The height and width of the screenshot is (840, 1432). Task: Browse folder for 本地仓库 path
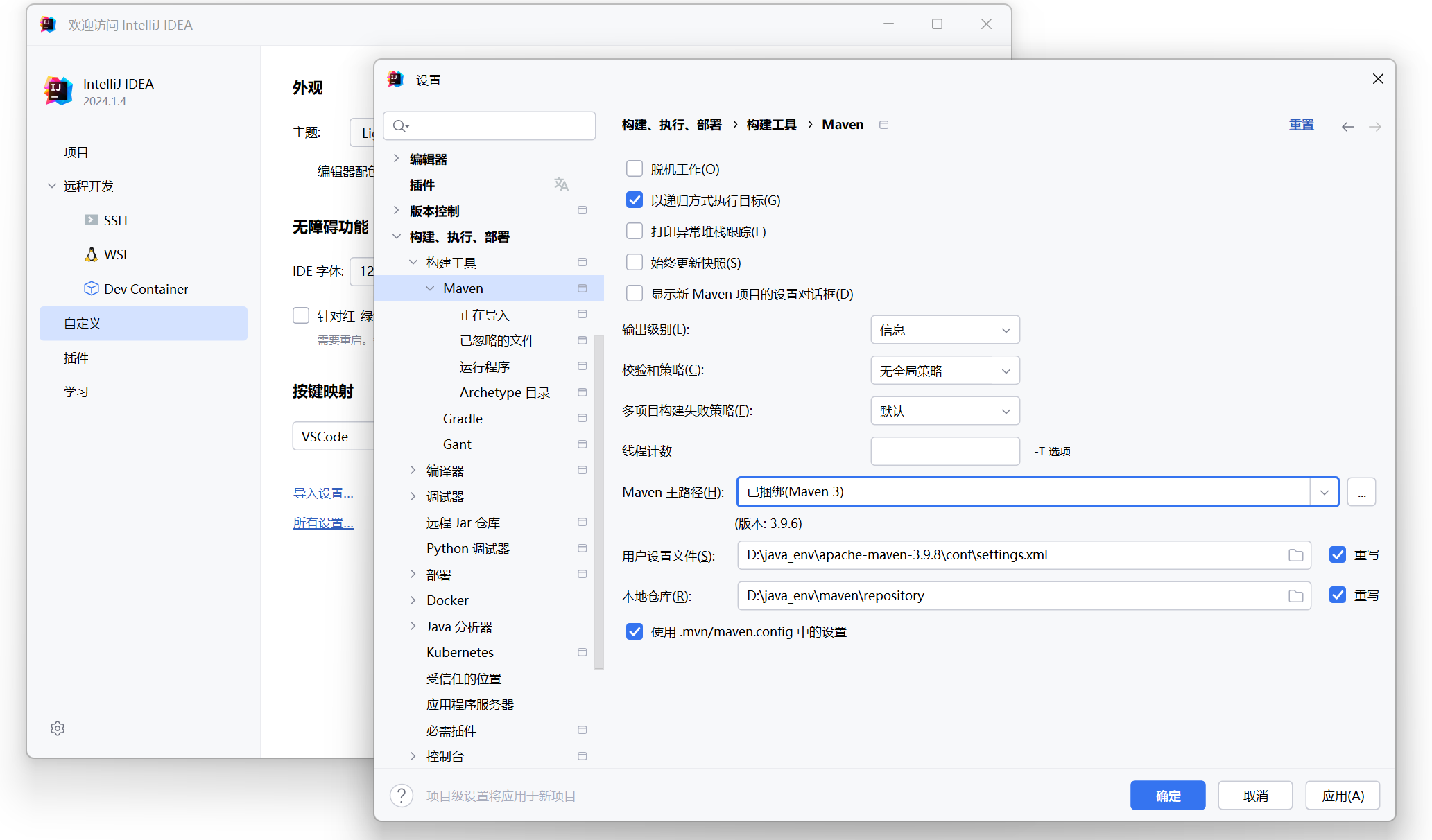pyautogui.click(x=1295, y=596)
